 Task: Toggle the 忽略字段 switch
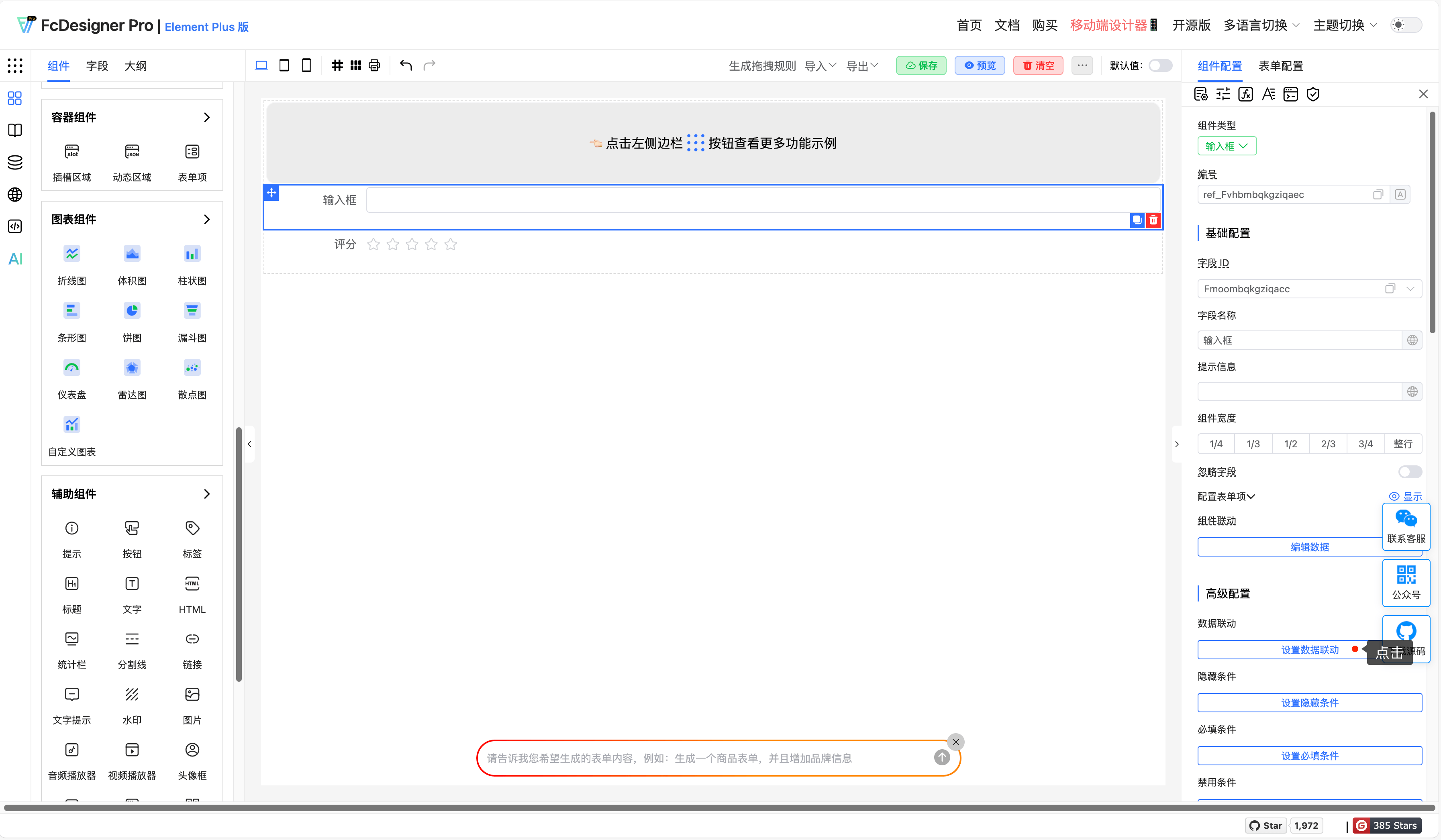tap(1410, 472)
